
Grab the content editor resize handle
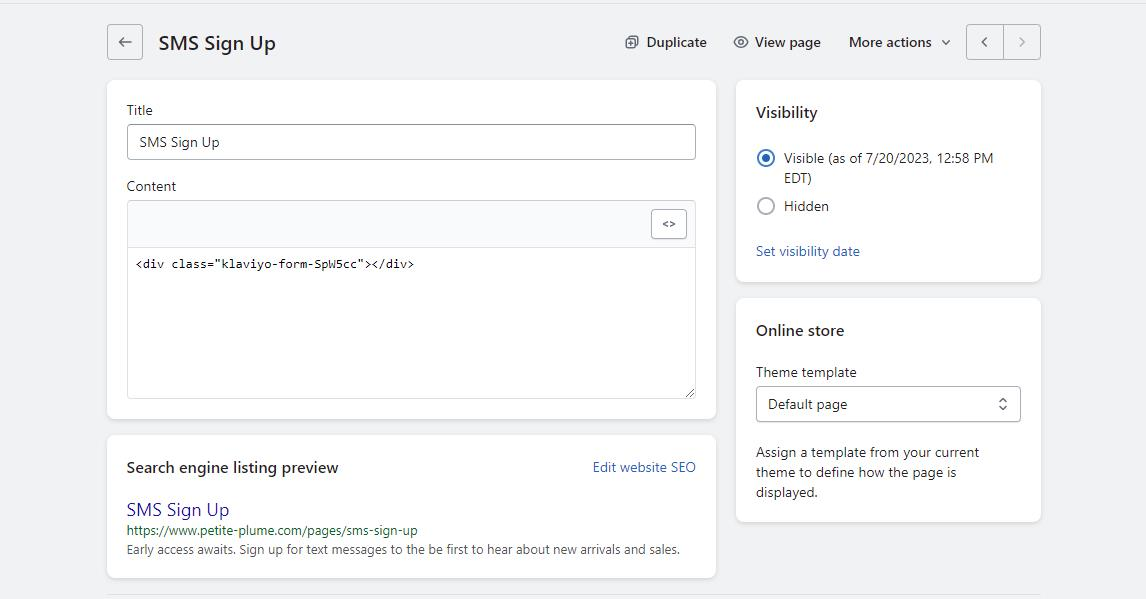(x=689, y=392)
